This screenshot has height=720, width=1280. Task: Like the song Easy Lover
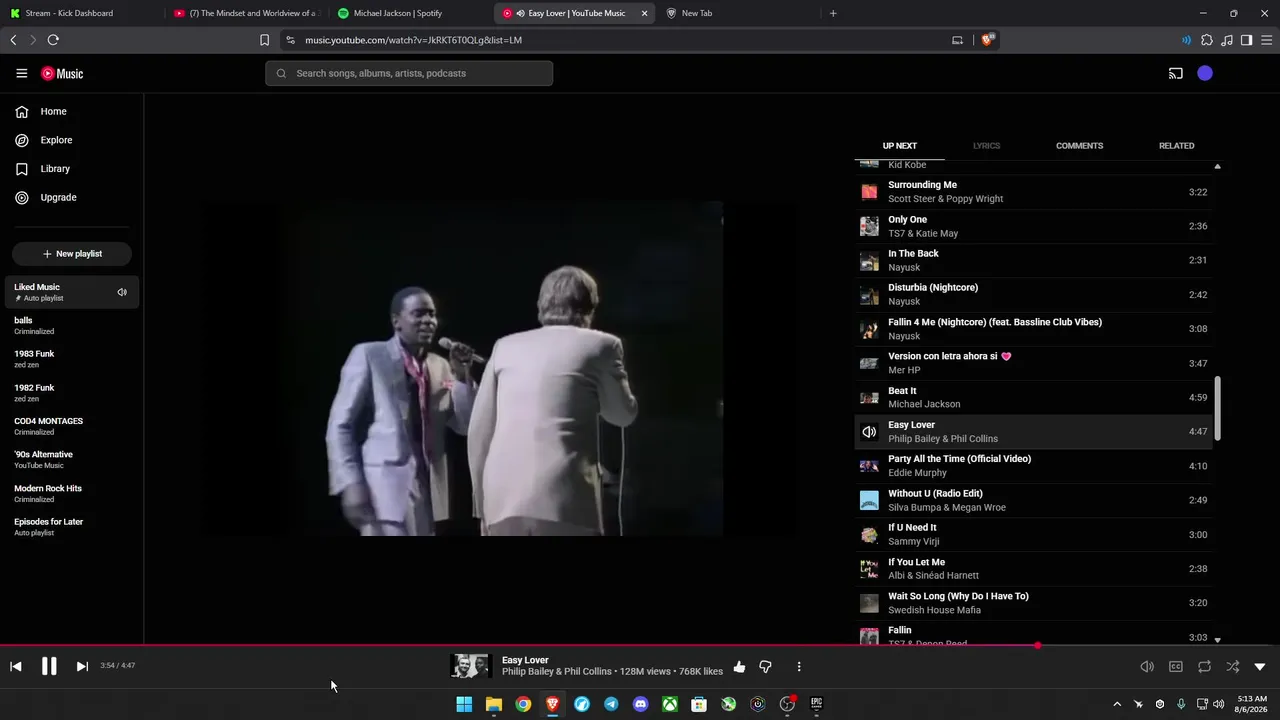coord(739,667)
